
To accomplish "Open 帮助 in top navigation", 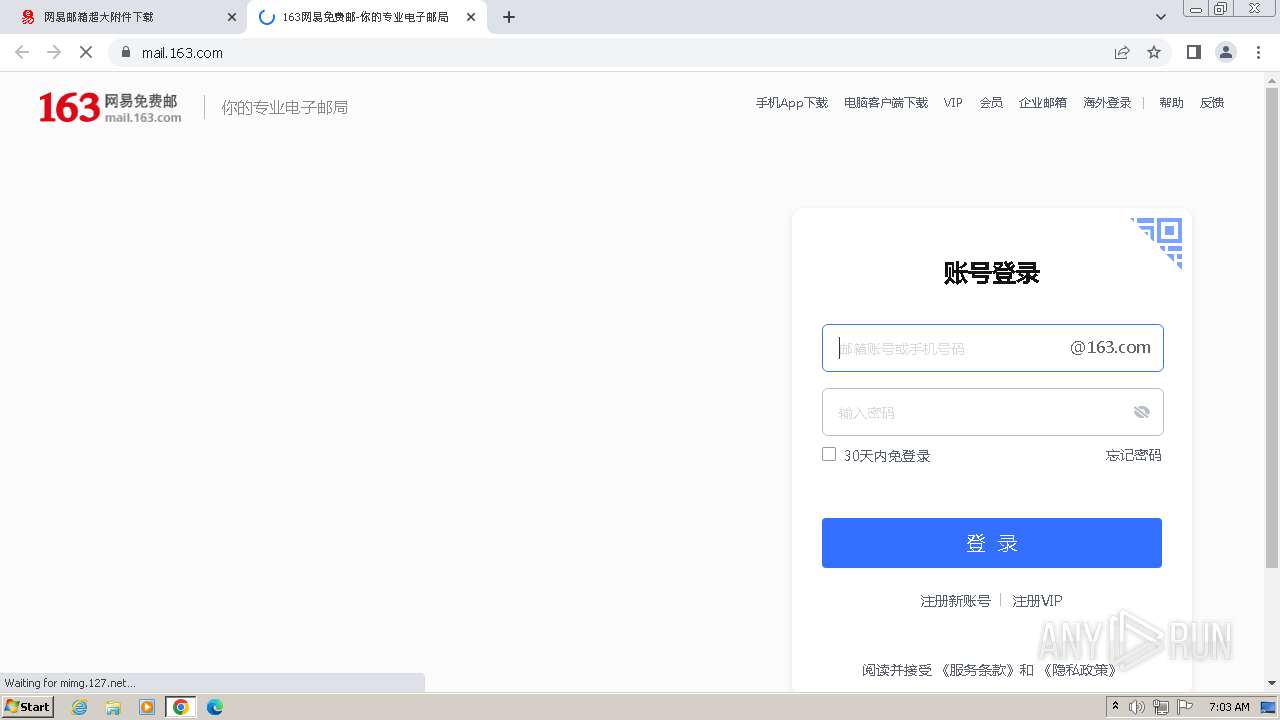I will (1171, 103).
